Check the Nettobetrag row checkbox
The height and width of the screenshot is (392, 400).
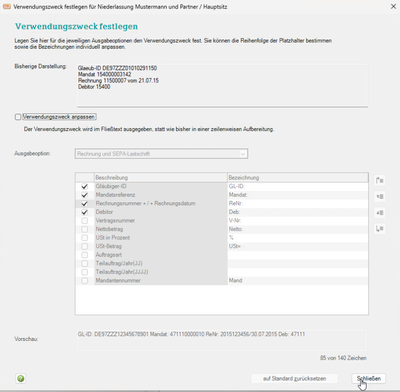pyautogui.click(x=85, y=229)
